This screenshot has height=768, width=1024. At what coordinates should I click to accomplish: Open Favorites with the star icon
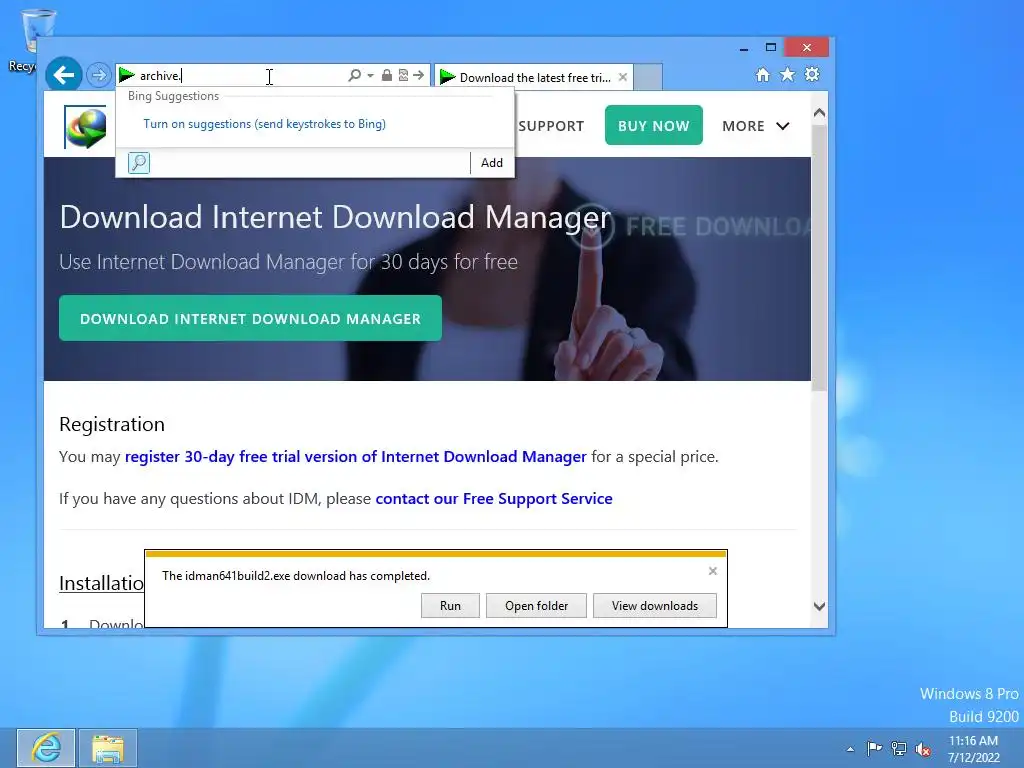788,74
